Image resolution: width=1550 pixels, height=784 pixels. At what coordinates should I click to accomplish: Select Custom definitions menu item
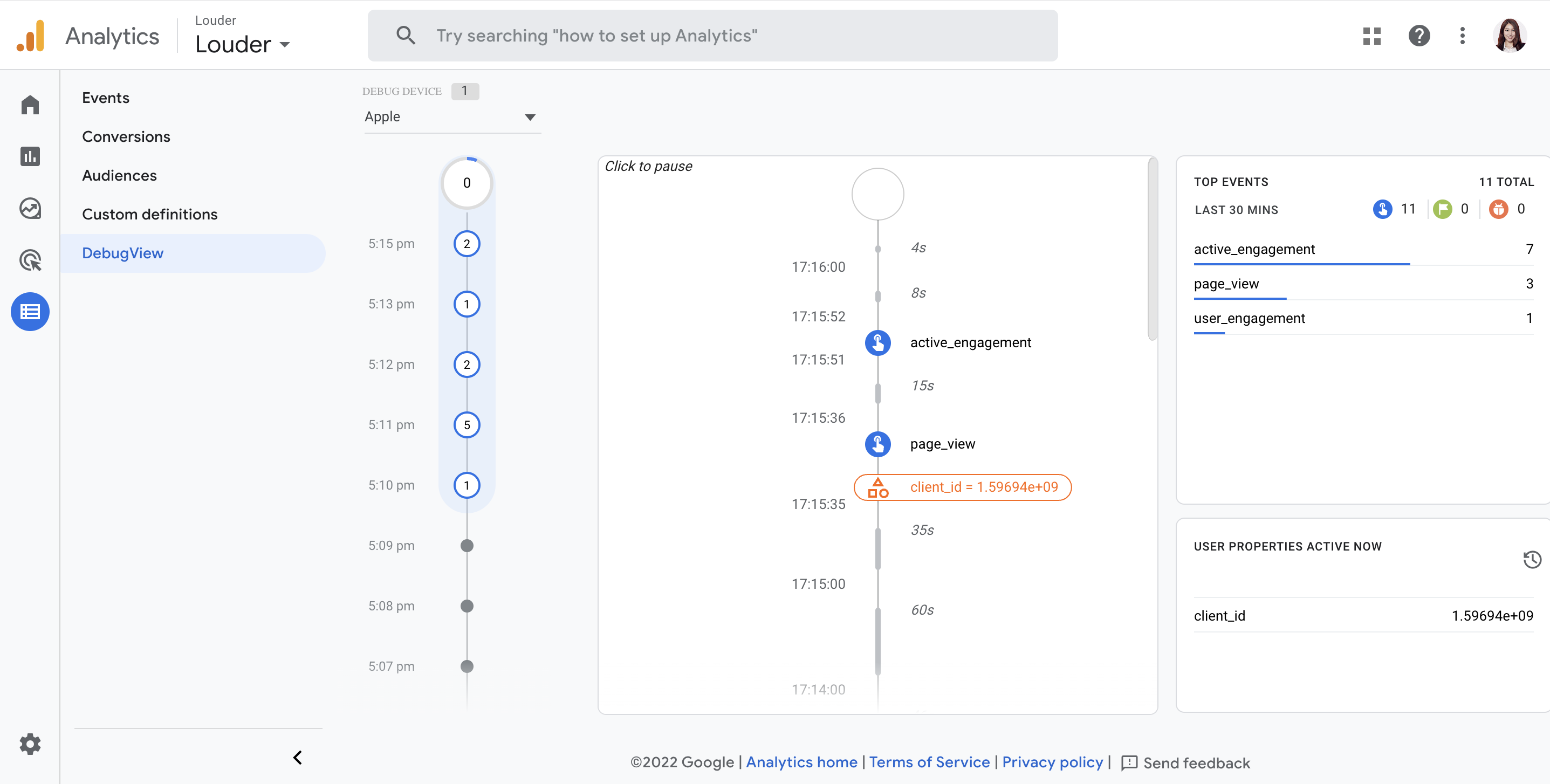[x=150, y=214]
